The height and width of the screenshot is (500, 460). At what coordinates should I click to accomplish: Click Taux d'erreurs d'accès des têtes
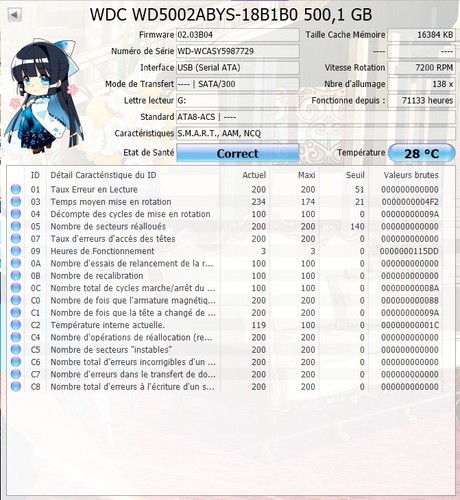pyautogui.click(x=113, y=239)
